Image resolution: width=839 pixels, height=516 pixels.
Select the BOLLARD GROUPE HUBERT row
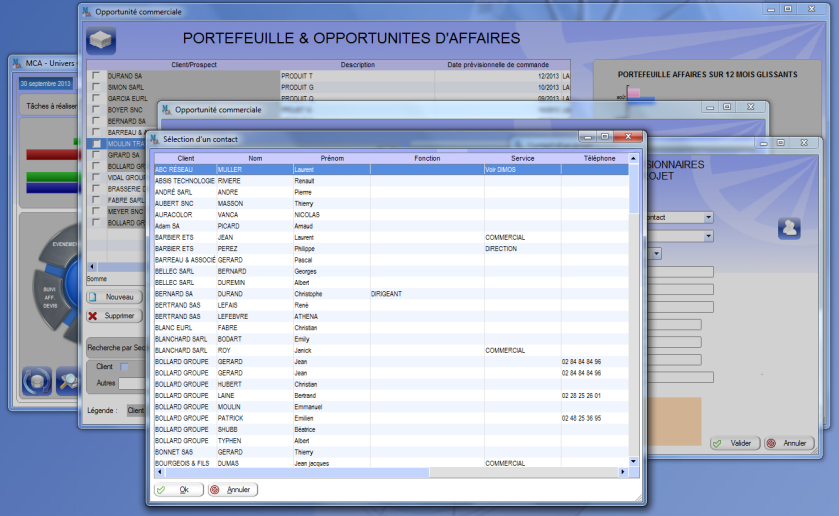pyautogui.click(x=391, y=384)
